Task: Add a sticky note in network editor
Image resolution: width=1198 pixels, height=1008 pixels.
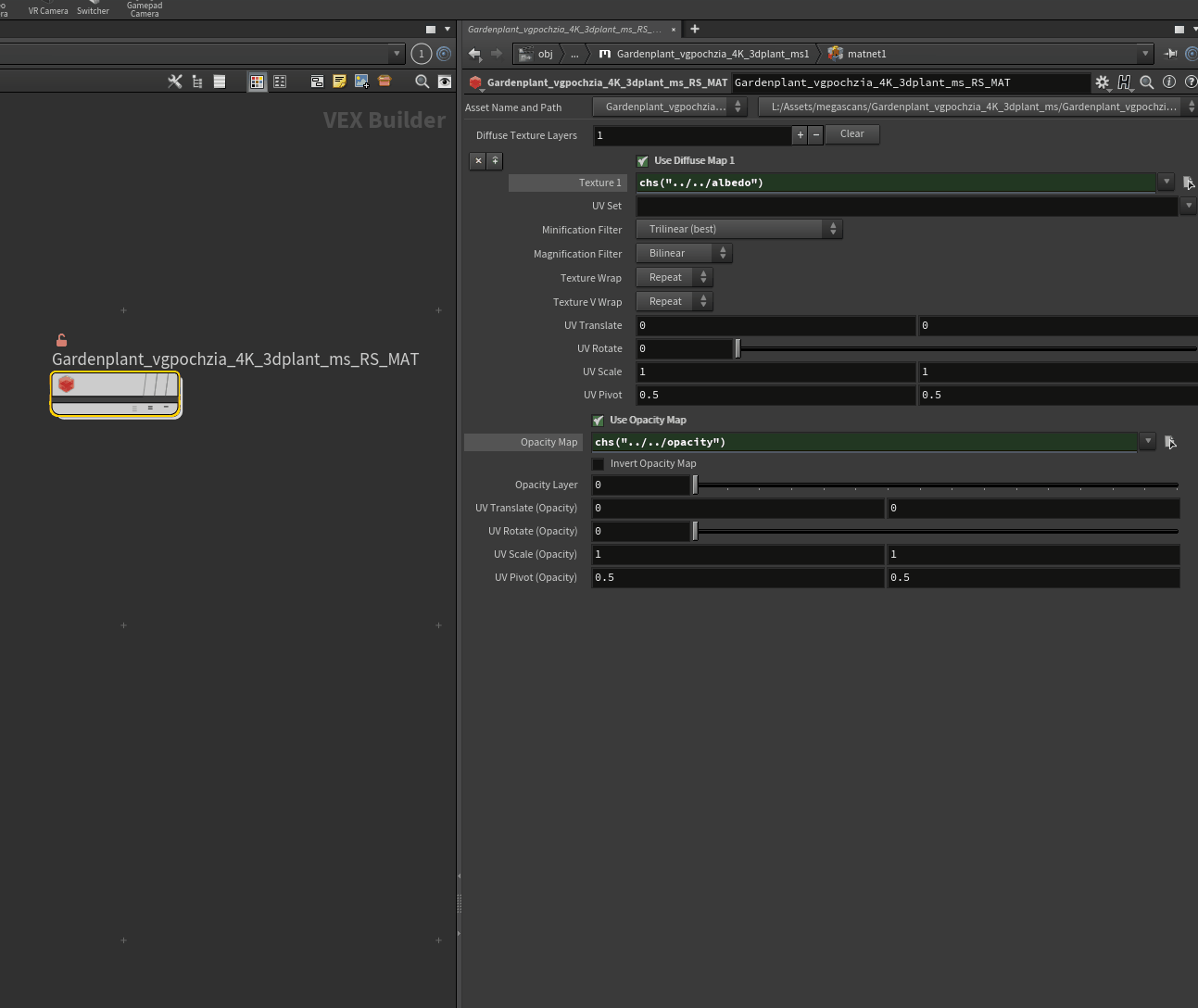Action: pyautogui.click(x=339, y=82)
